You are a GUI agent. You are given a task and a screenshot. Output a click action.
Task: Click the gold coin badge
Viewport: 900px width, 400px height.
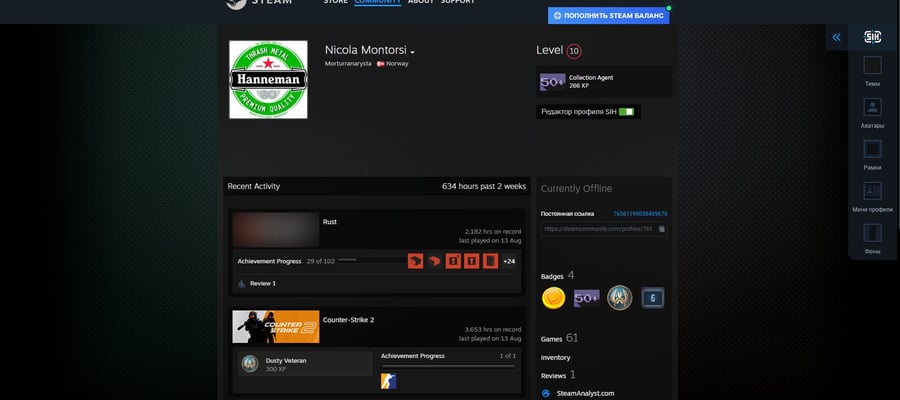(x=553, y=298)
